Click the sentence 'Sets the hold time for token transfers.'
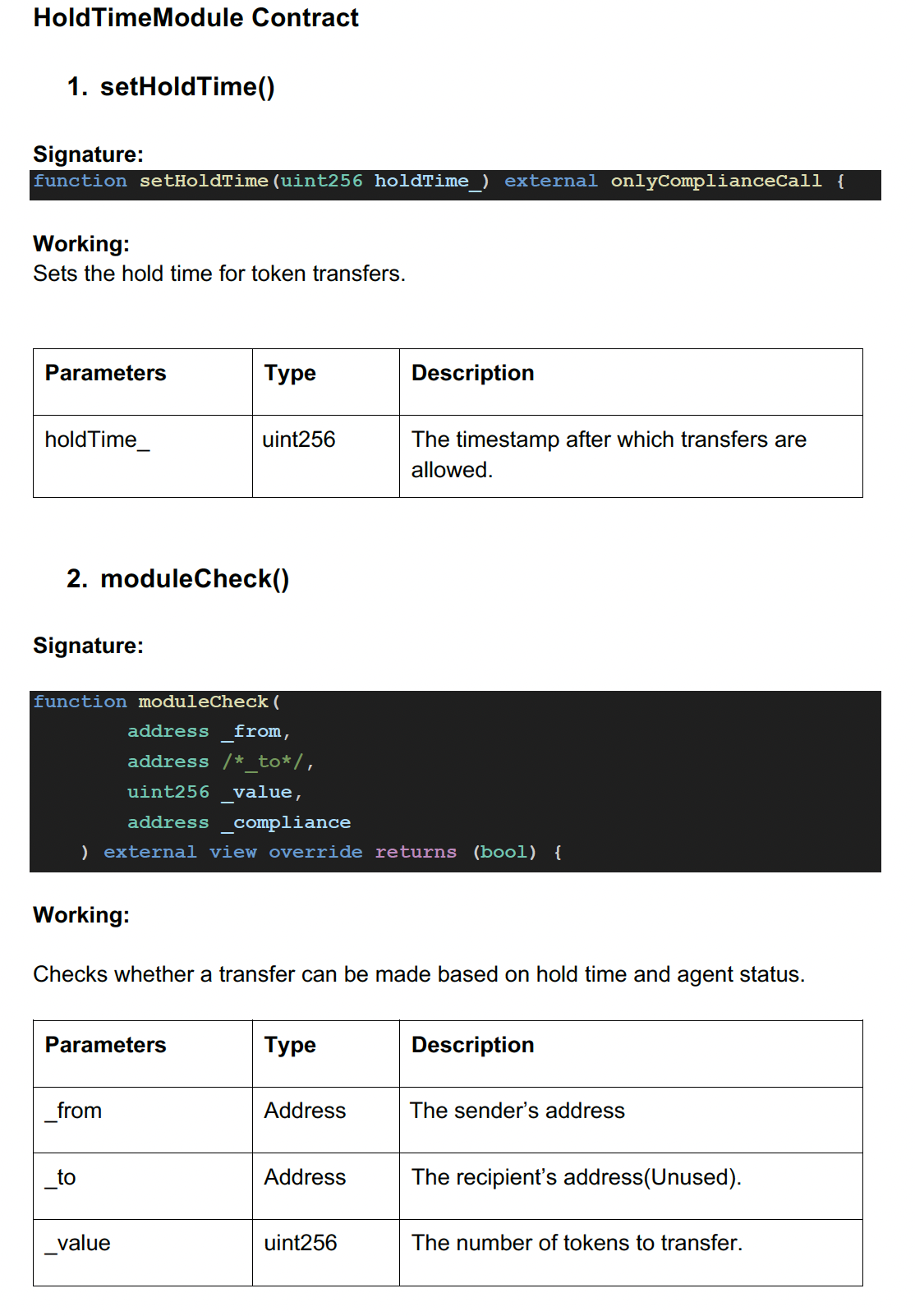 click(219, 274)
